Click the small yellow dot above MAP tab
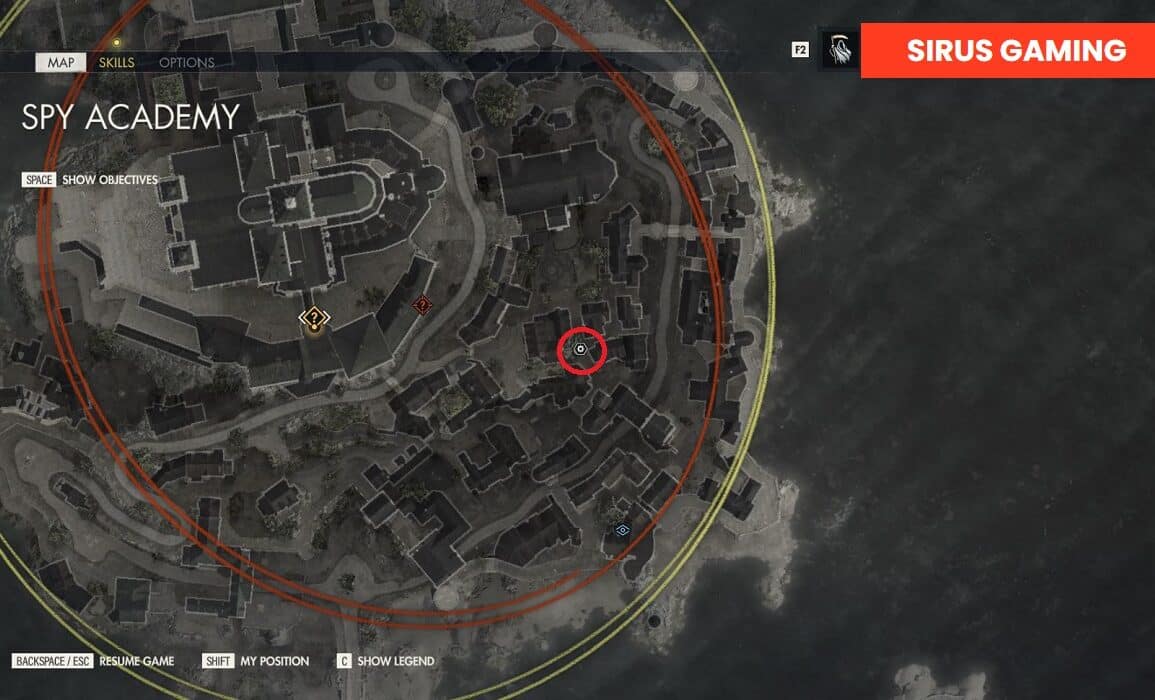This screenshot has height=700, width=1155. pyautogui.click(x=116, y=43)
